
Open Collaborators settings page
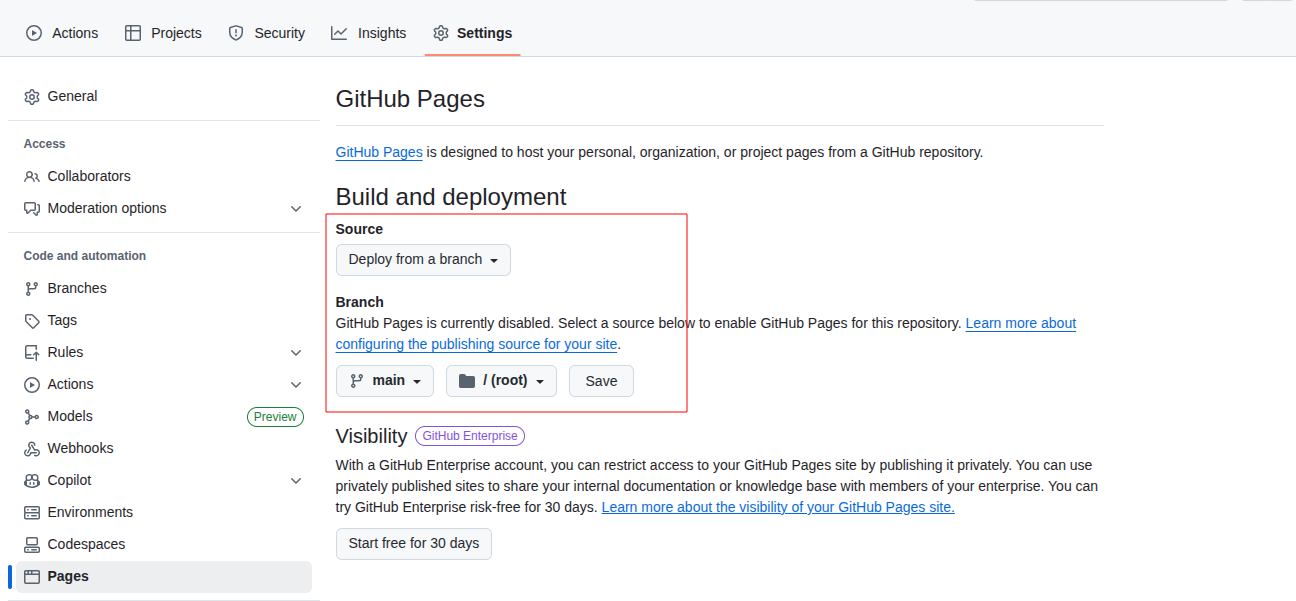(x=164, y=176)
